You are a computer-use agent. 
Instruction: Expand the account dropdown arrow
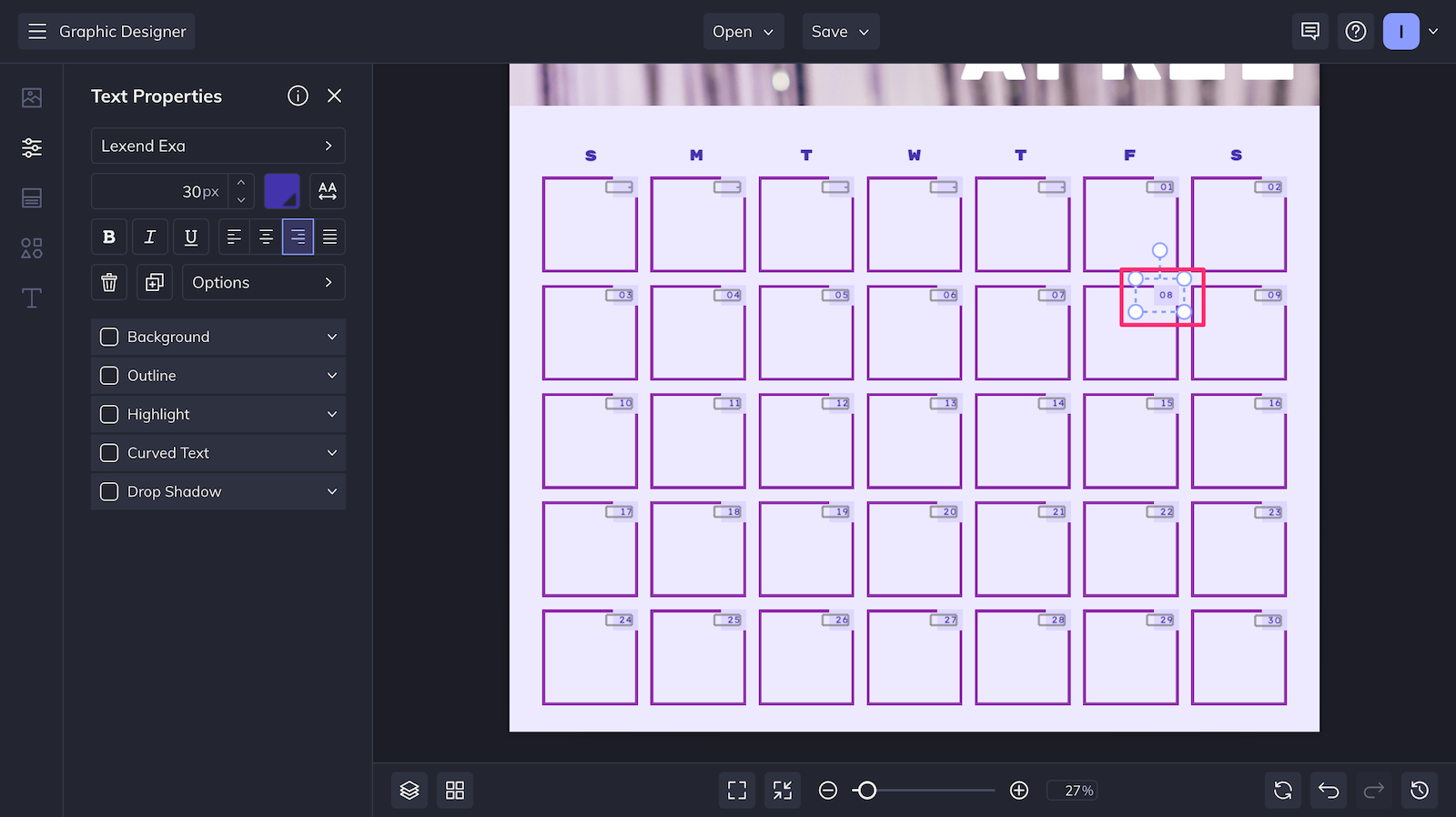tap(1433, 32)
